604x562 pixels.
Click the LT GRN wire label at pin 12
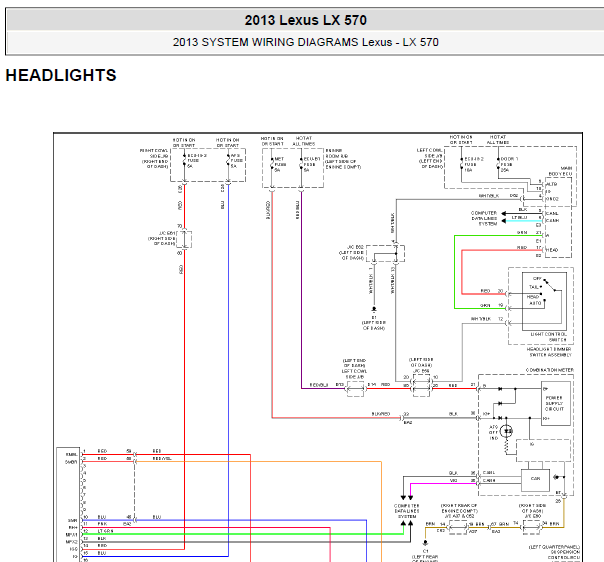[104, 531]
